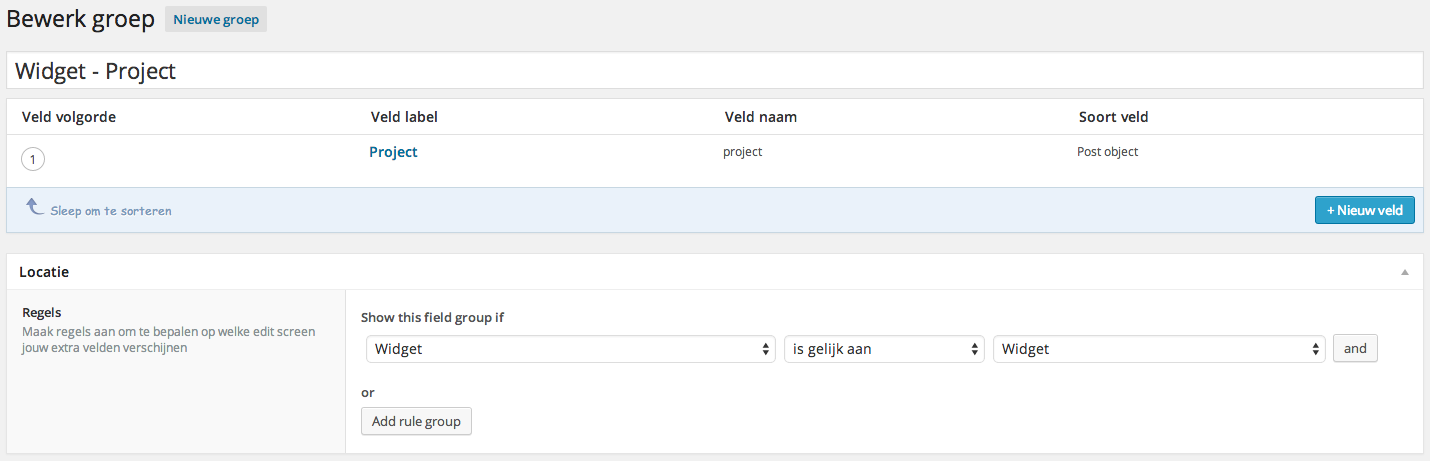
Task: Click the 'and' button to add a rule
Action: pyautogui.click(x=1355, y=348)
